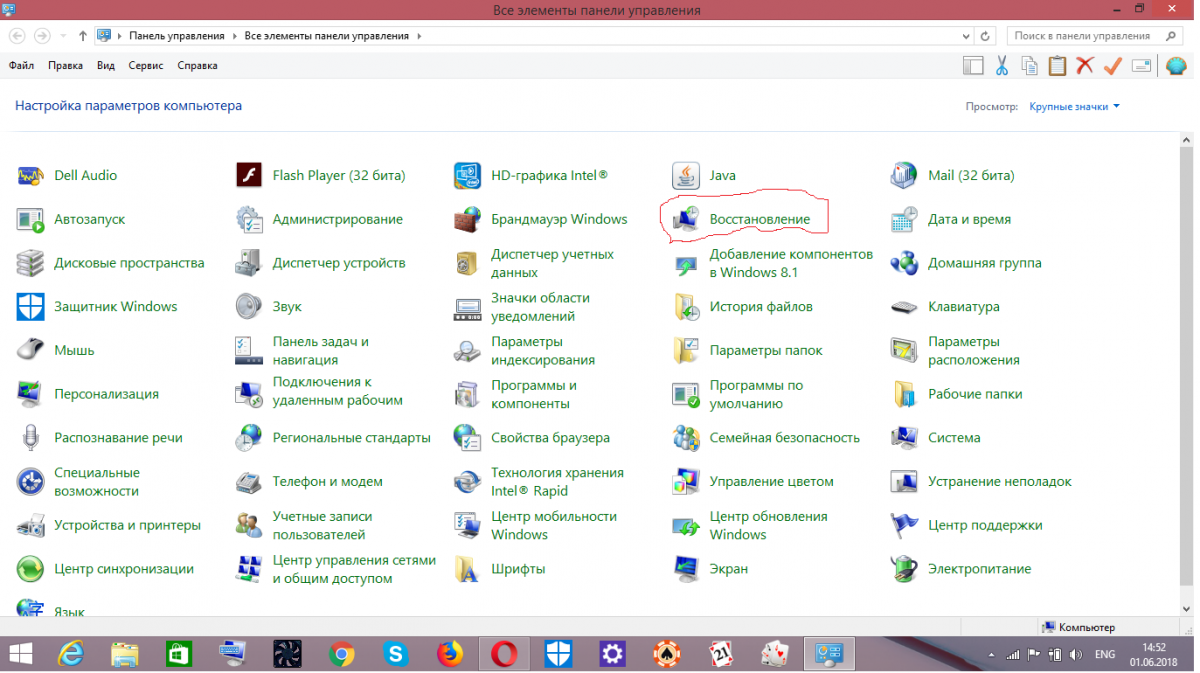Open Защитник Windows (Windows Defender)
This screenshot has width=1200, height=673.
(115, 307)
